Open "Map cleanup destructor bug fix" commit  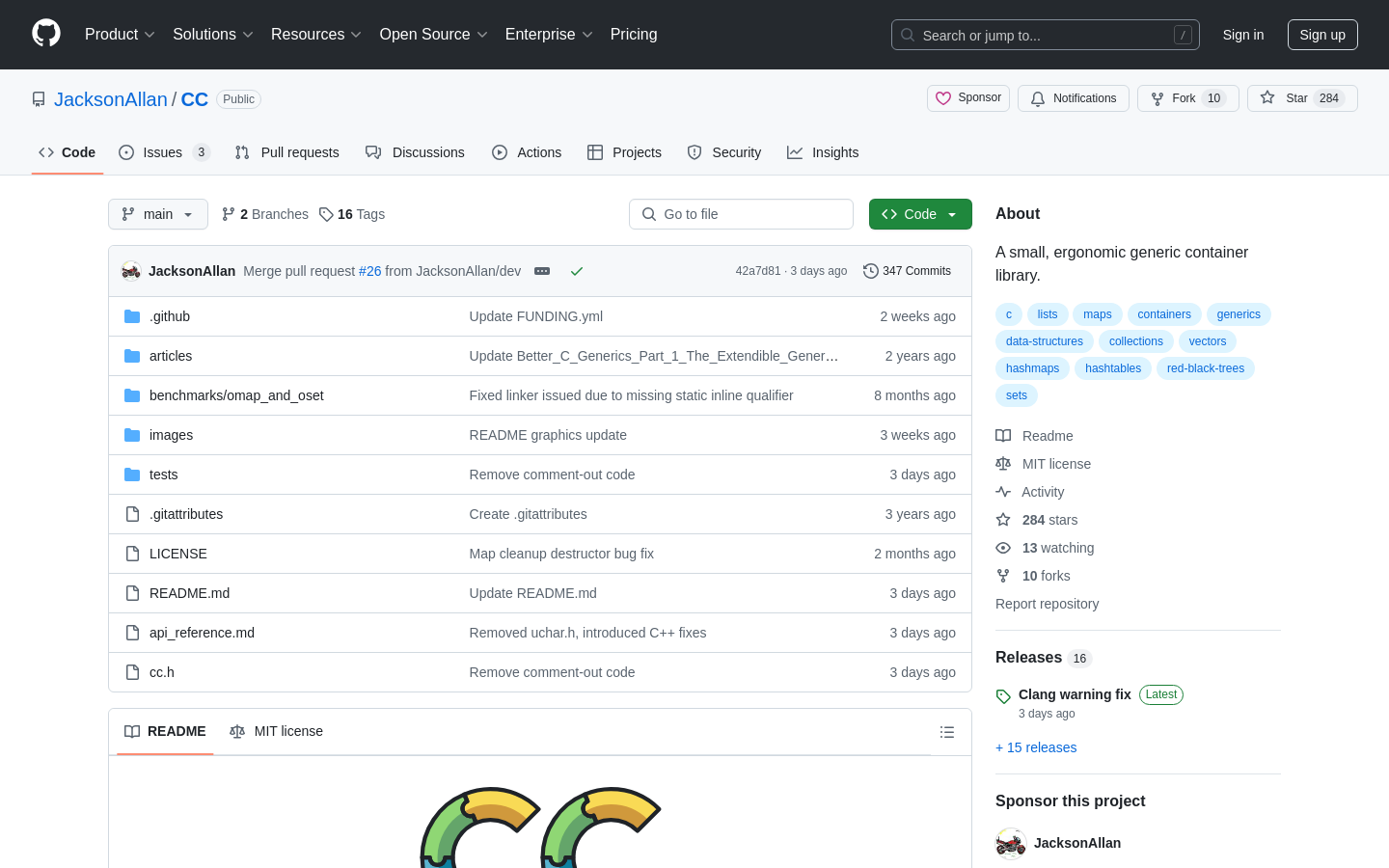click(561, 554)
